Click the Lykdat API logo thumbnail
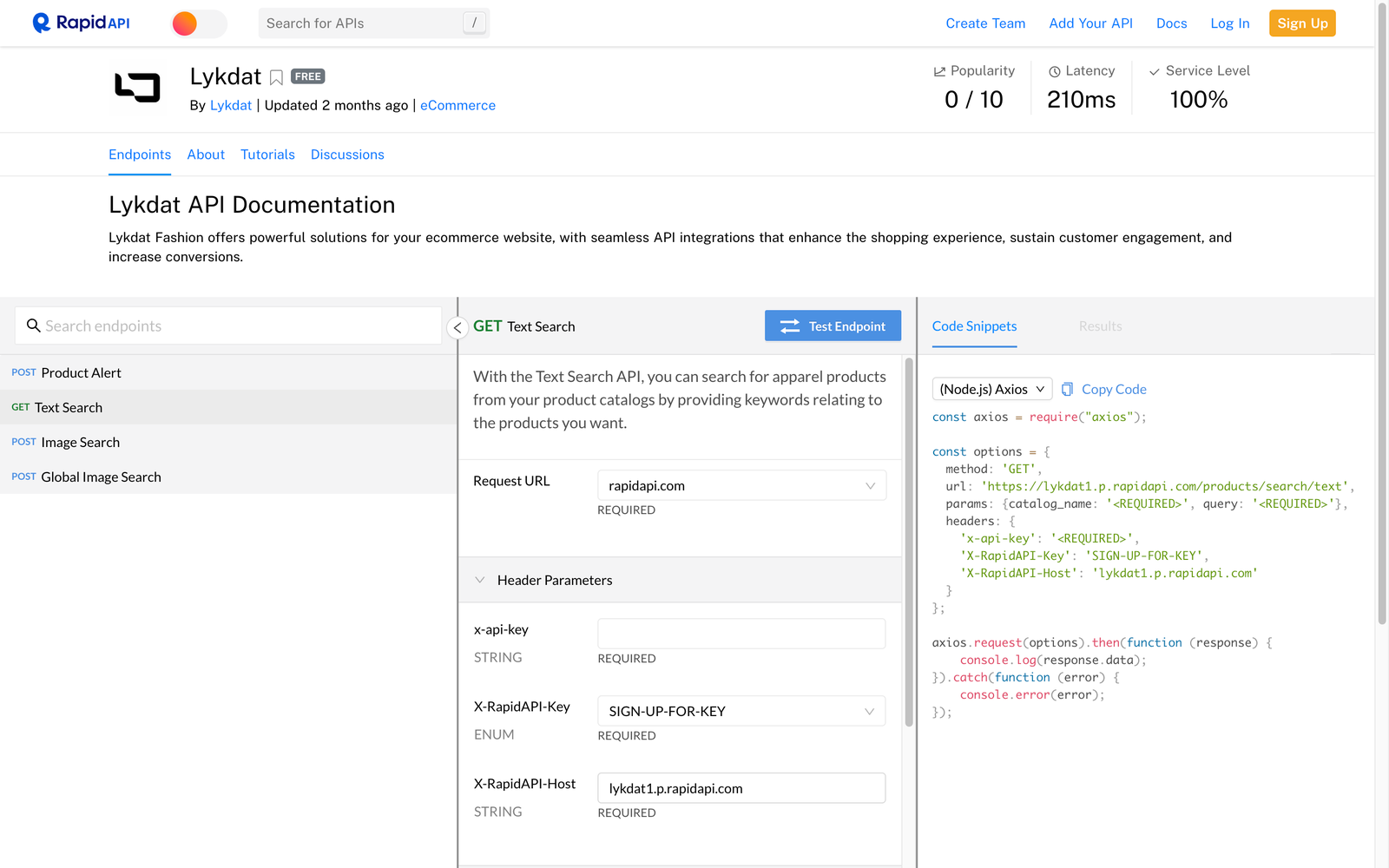The image size is (1389, 868). [x=137, y=87]
